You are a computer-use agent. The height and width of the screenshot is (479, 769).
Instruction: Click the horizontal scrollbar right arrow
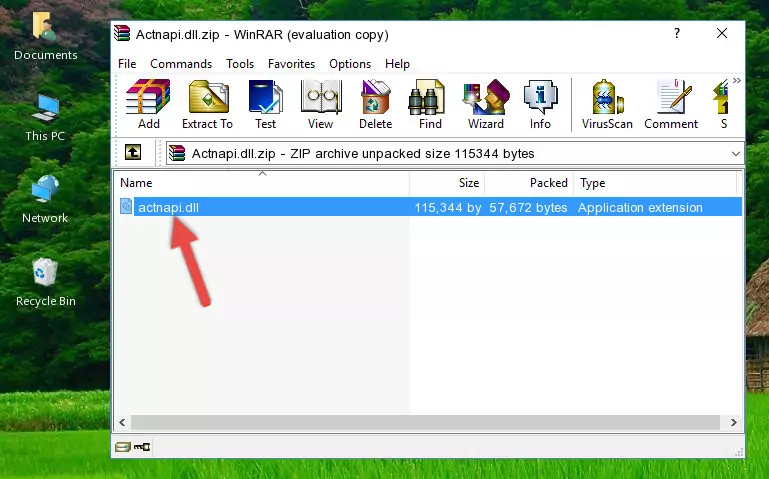point(733,422)
